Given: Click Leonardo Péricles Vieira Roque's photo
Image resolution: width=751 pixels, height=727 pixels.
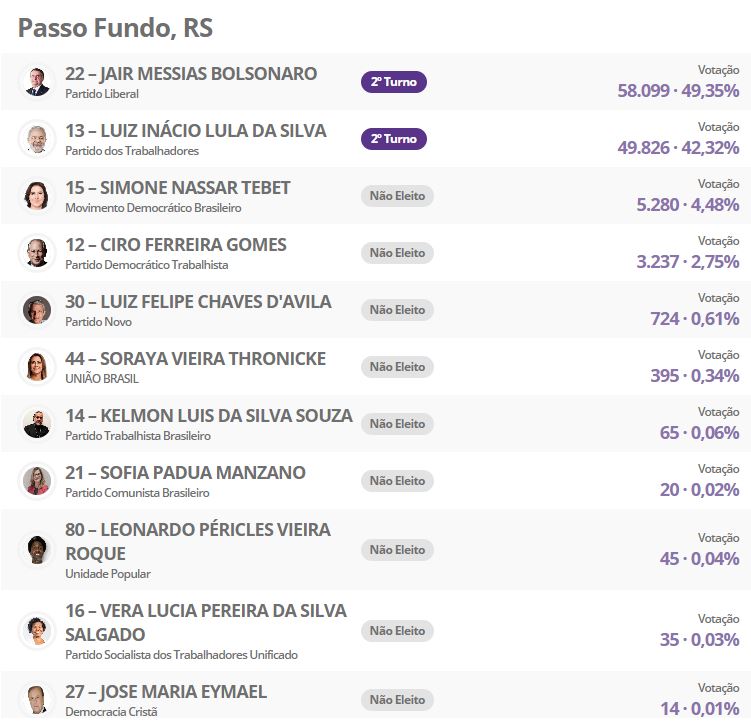Looking at the screenshot, I should point(37,550).
